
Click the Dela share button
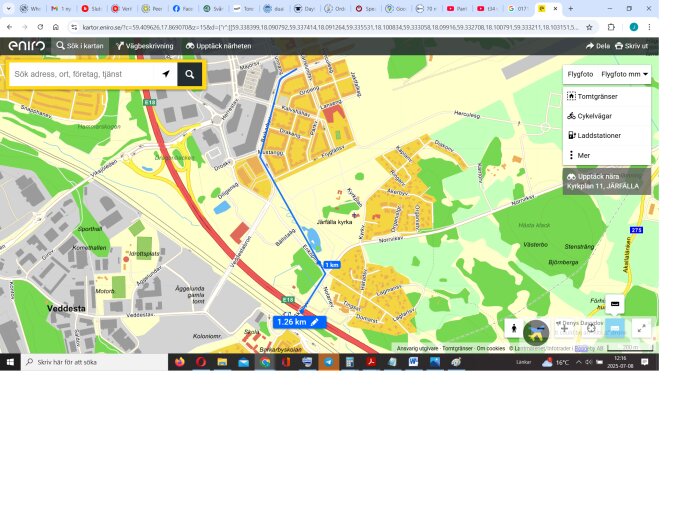coord(598,46)
